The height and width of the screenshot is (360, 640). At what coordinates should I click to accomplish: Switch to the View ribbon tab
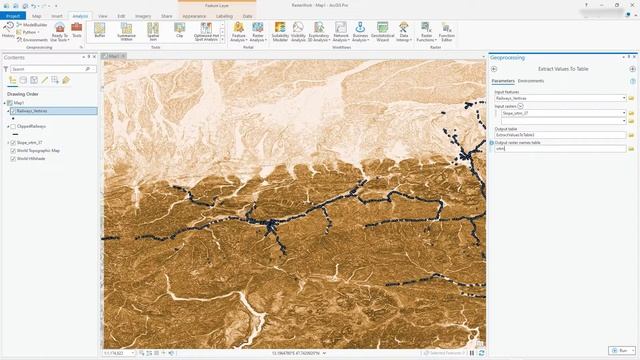pos(102,16)
